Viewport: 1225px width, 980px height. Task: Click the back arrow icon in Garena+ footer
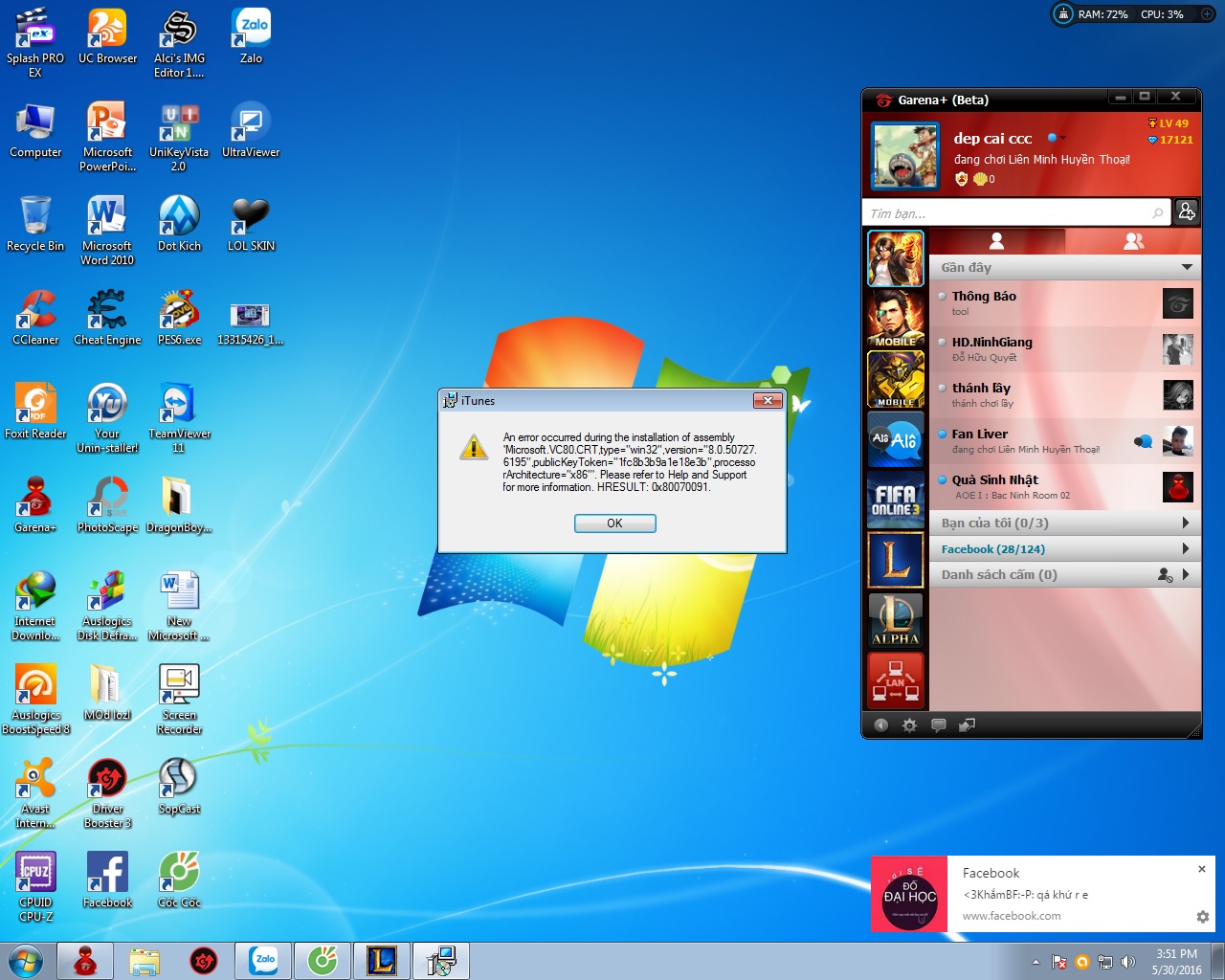coord(880,725)
